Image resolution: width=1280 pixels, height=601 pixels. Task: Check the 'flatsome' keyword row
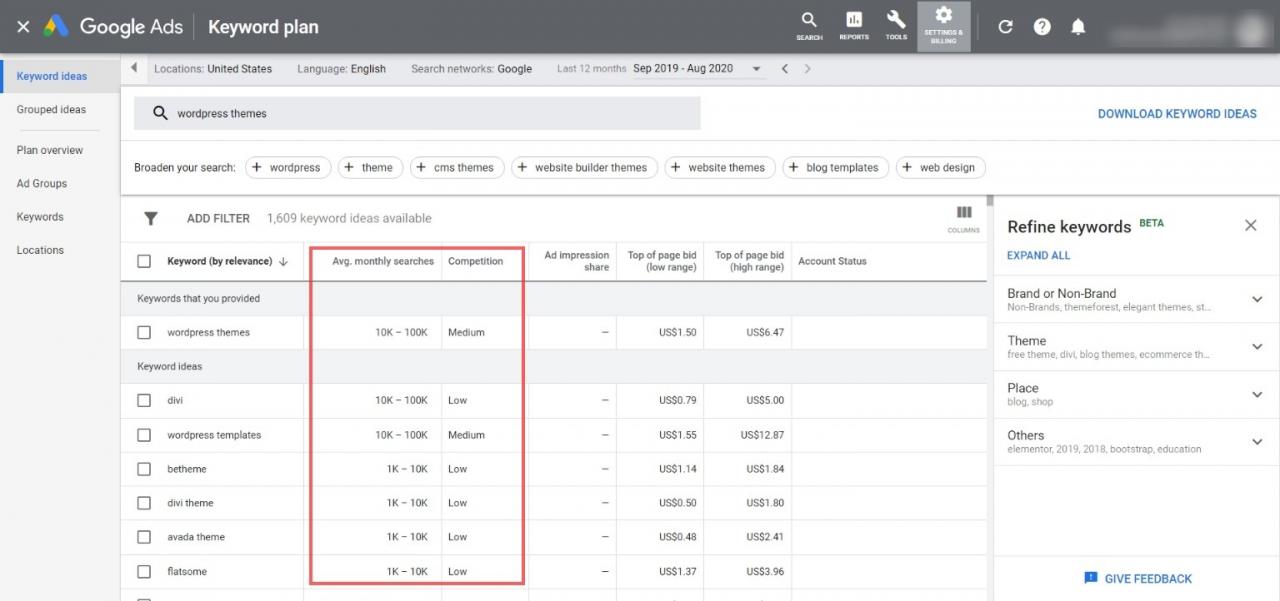pos(144,571)
